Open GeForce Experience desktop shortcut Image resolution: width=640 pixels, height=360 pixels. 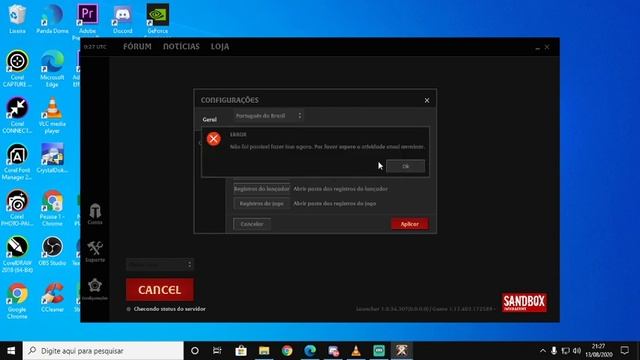pos(158,20)
